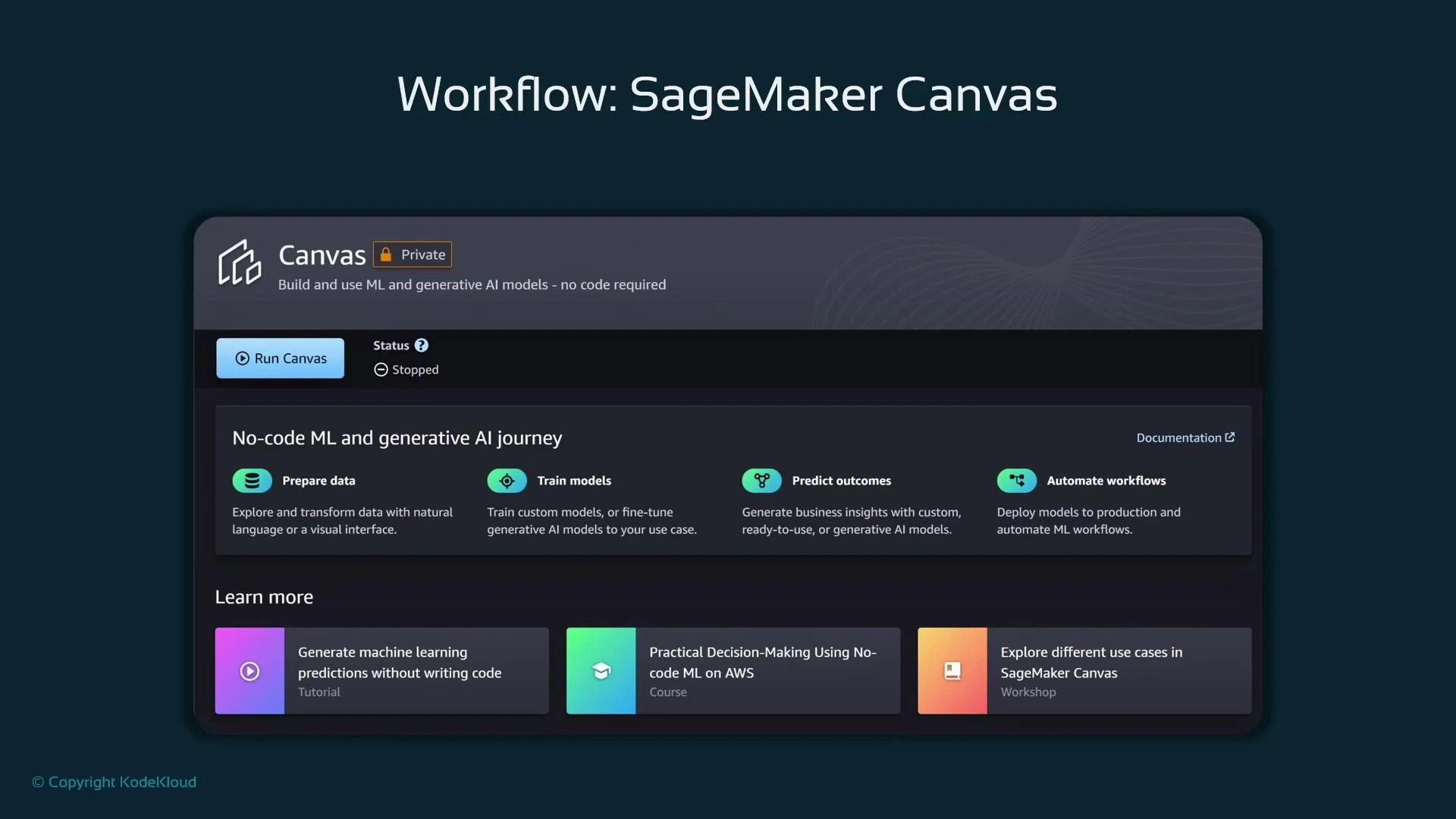This screenshot has height=819, width=1456.
Task: Open the SageMaker Canvas use cases workshop
Action: [x=1083, y=670]
